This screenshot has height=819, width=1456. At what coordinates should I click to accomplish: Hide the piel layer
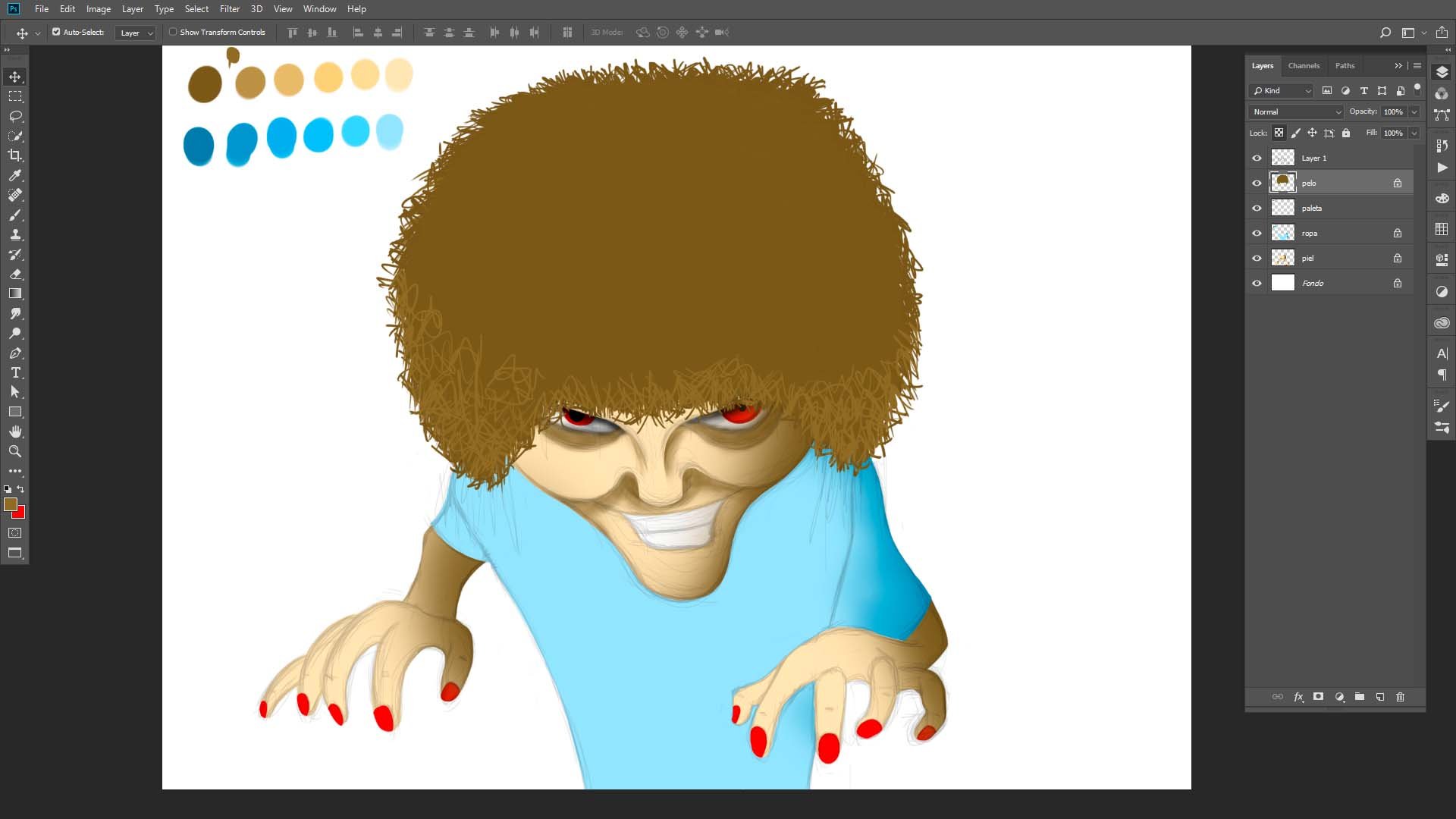click(1257, 258)
